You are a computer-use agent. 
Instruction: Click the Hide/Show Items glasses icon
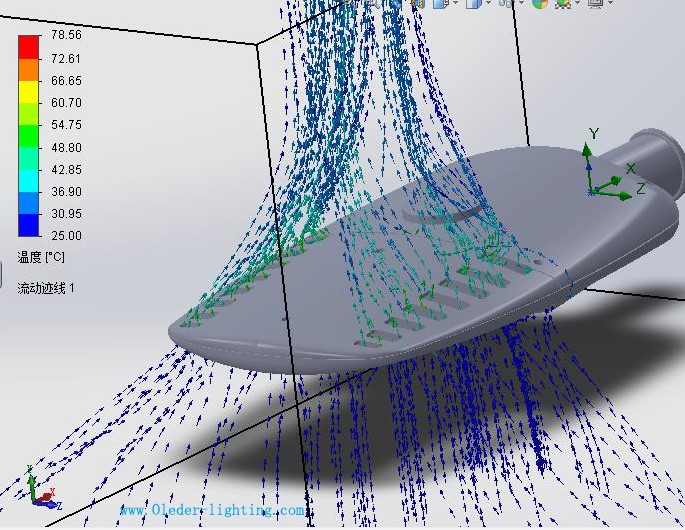pos(506,3)
